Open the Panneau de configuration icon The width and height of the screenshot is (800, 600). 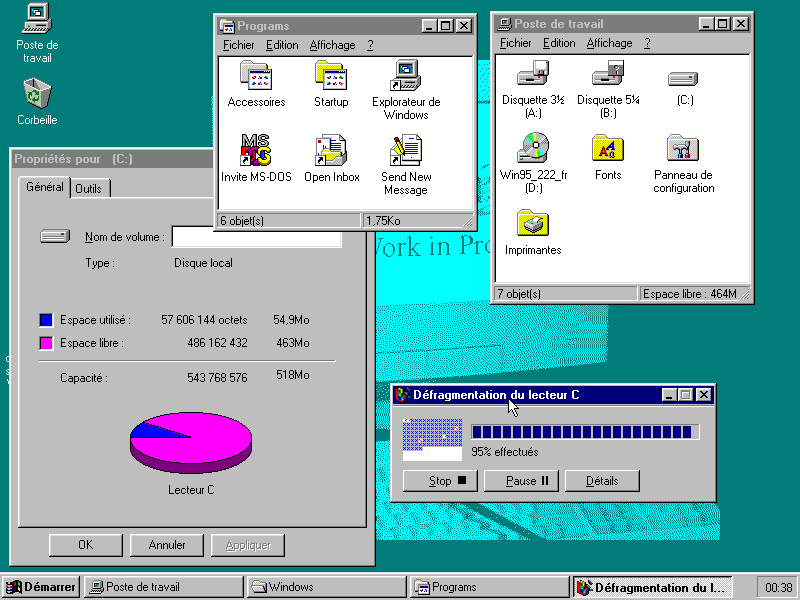tap(683, 148)
